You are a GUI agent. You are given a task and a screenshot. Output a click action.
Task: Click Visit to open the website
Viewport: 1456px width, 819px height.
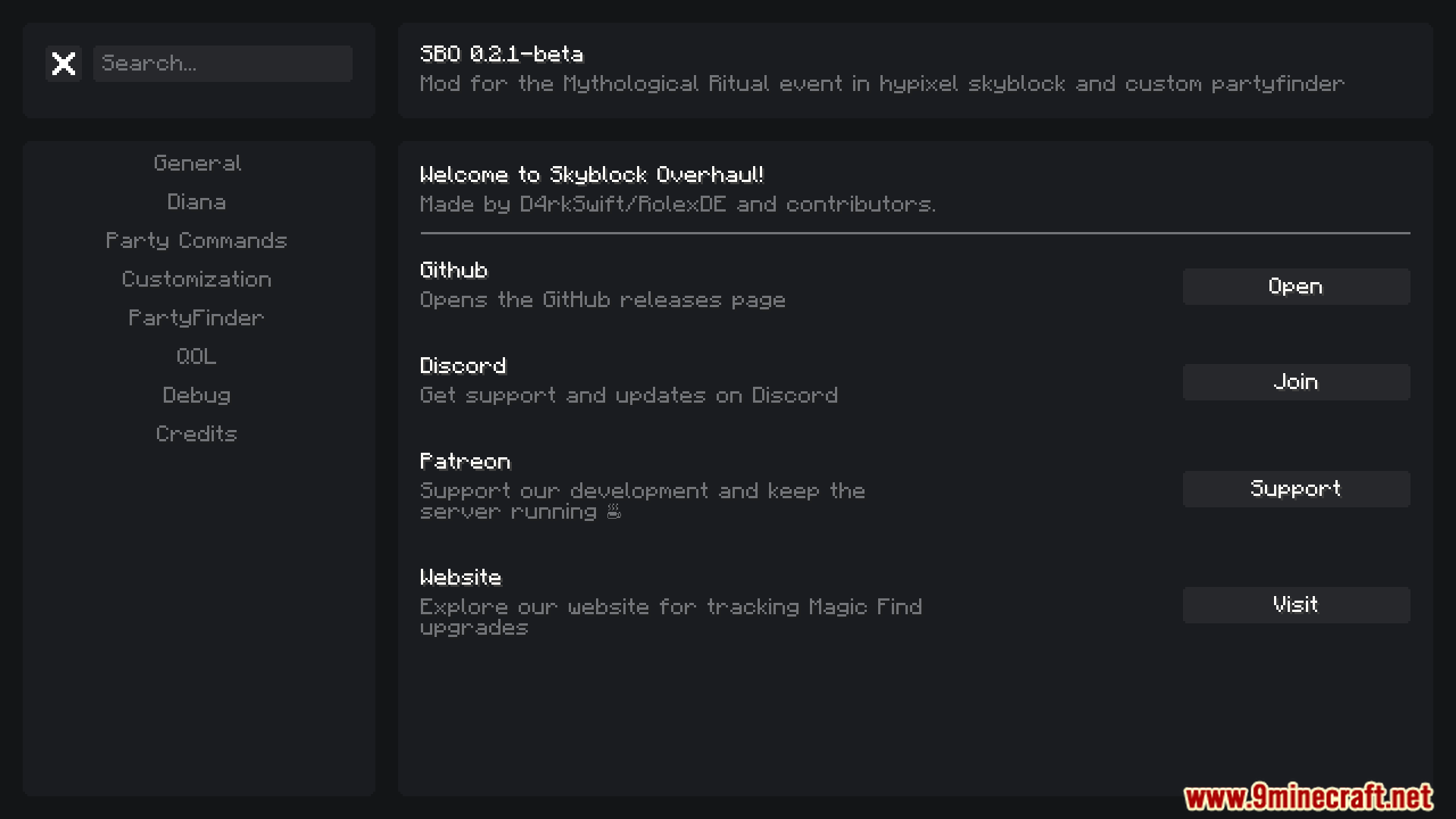coord(1296,605)
